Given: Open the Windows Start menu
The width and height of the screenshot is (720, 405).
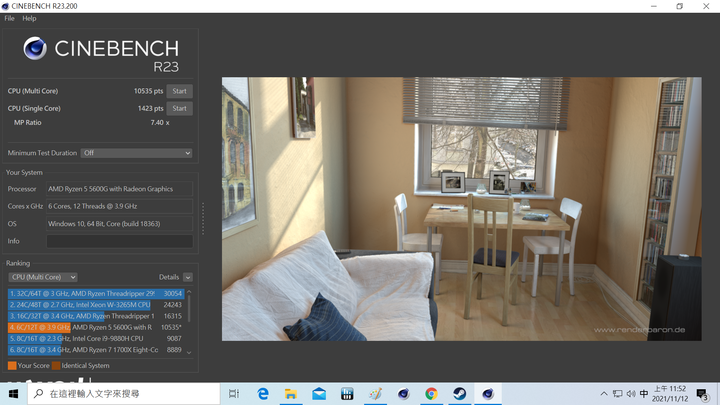Looking at the screenshot, I should tap(13, 394).
